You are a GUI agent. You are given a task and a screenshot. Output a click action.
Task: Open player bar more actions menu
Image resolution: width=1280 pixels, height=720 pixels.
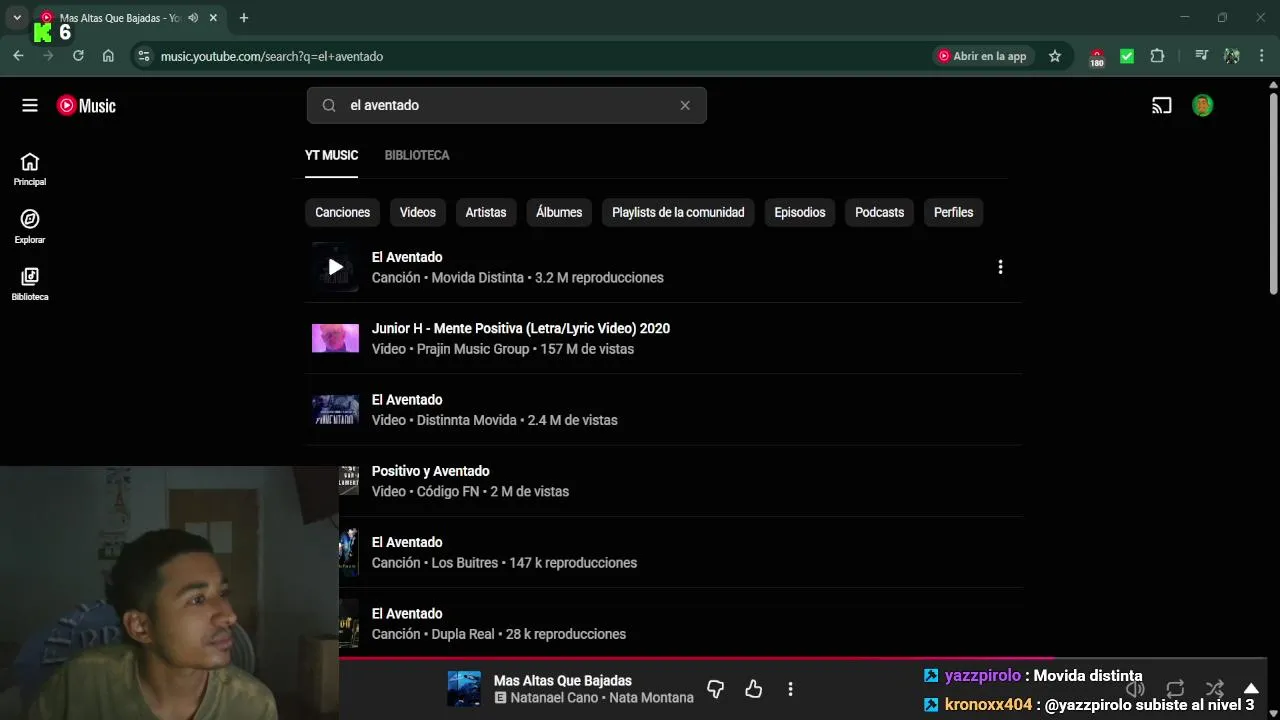pyautogui.click(x=790, y=689)
